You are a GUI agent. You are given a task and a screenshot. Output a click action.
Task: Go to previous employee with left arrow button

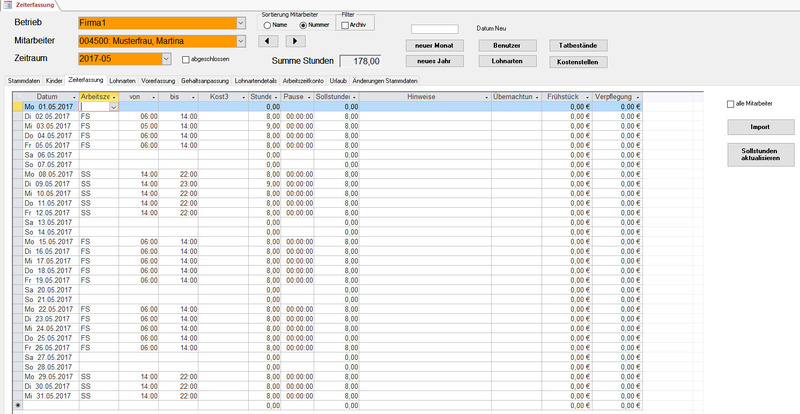[268, 40]
